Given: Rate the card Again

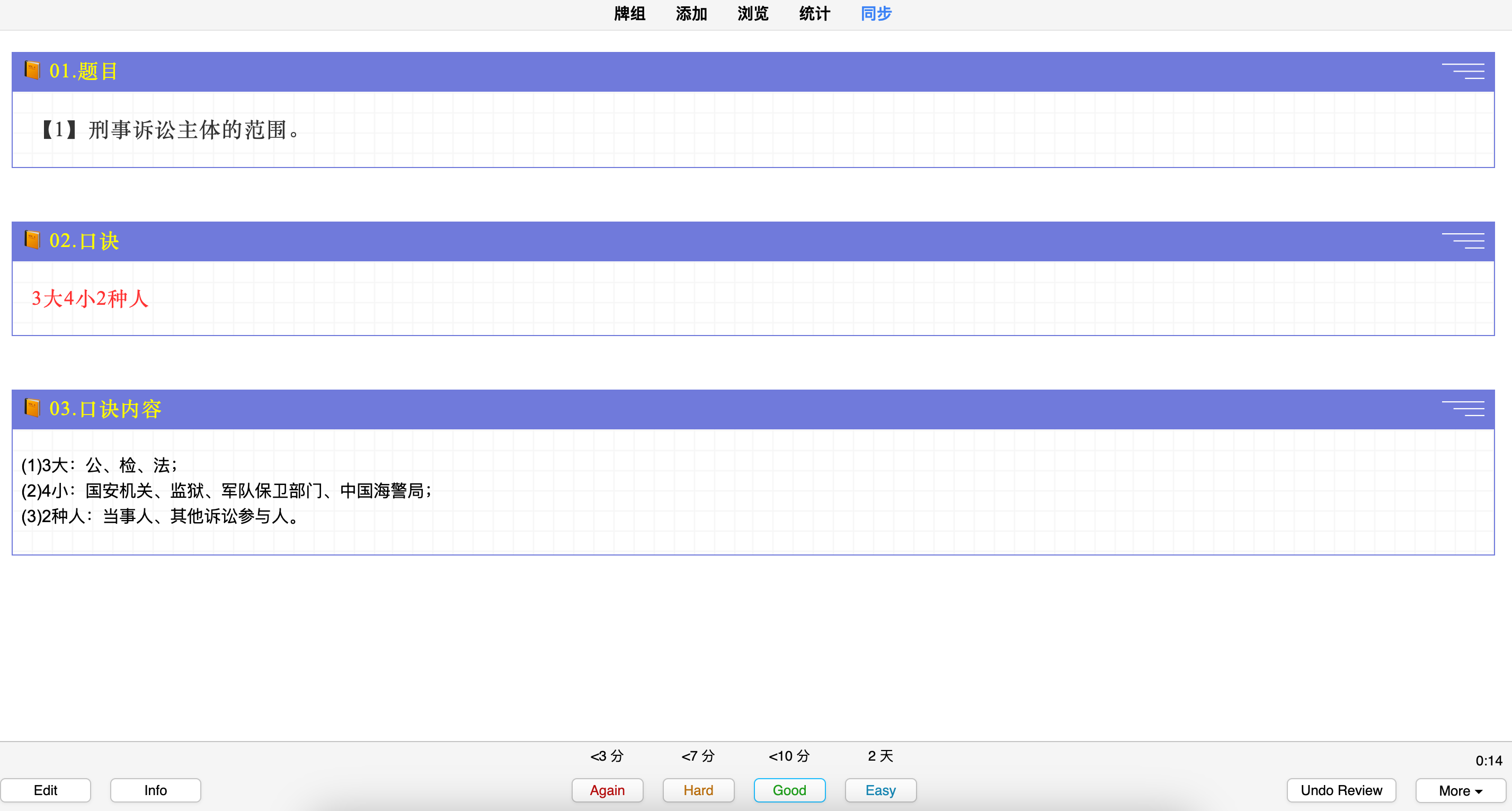Looking at the screenshot, I should (607, 790).
